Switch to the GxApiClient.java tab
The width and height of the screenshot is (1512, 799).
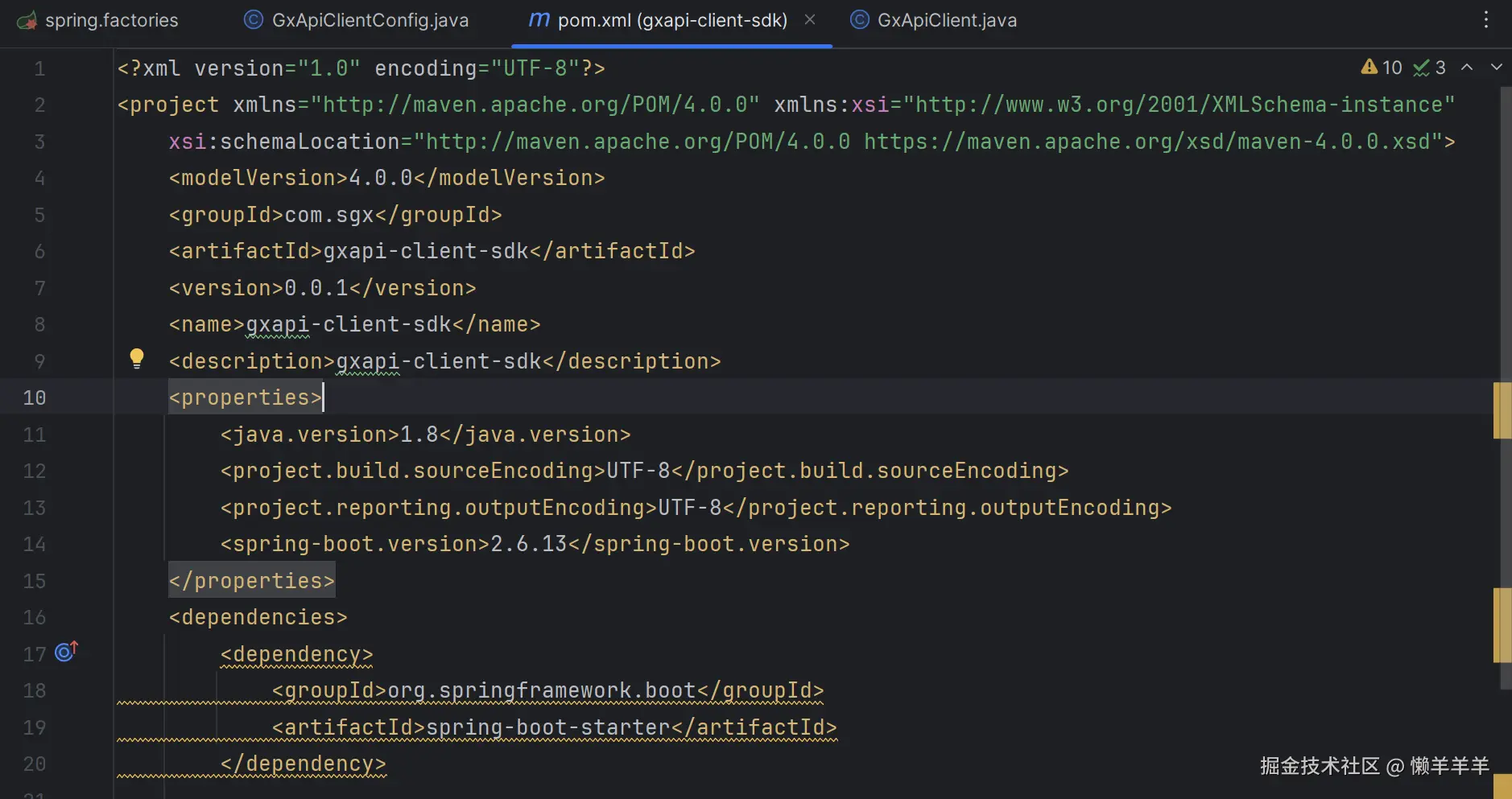click(x=947, y=20)
